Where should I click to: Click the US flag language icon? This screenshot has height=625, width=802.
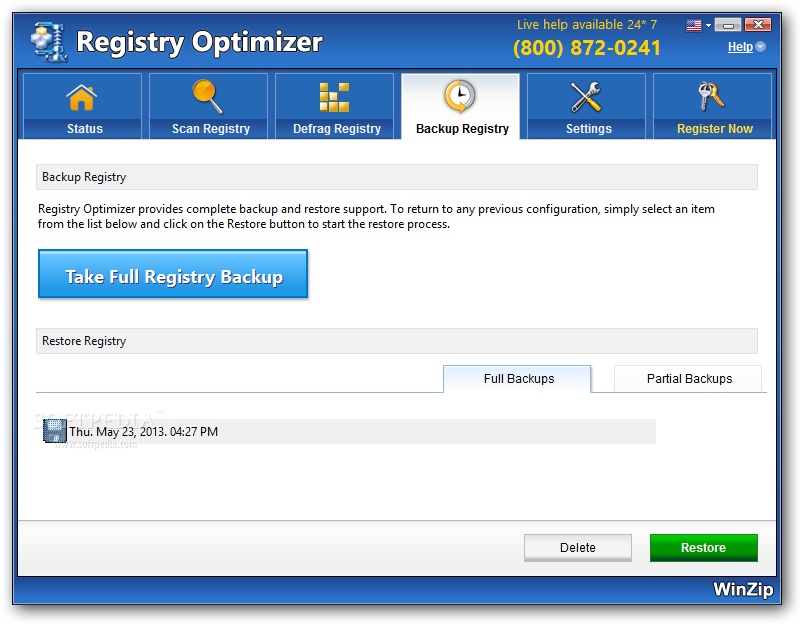694,25
